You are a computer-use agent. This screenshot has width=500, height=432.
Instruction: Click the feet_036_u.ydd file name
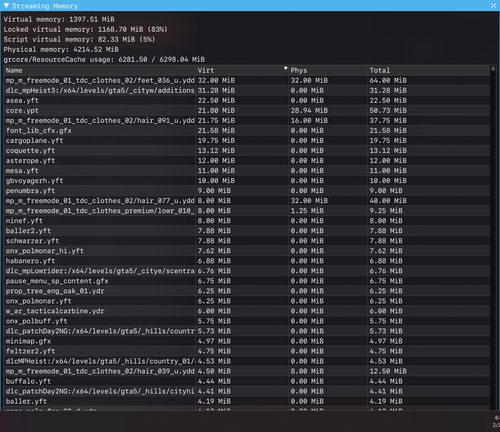[x=100, y=80]
